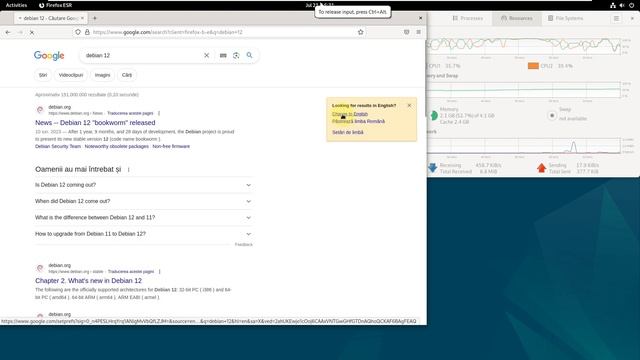Screen dimensions: 640x360
Task: Open the Firefox ESR app menu
Action: coord(56,5)
